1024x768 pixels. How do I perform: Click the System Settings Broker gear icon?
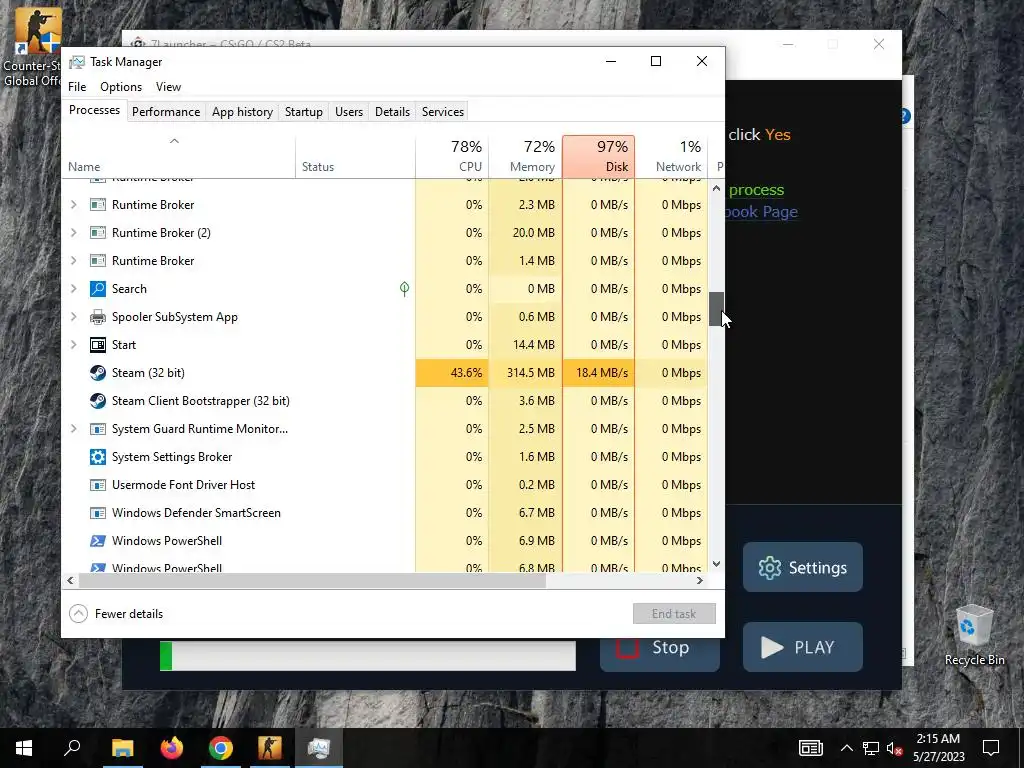[x=98, y=457]
